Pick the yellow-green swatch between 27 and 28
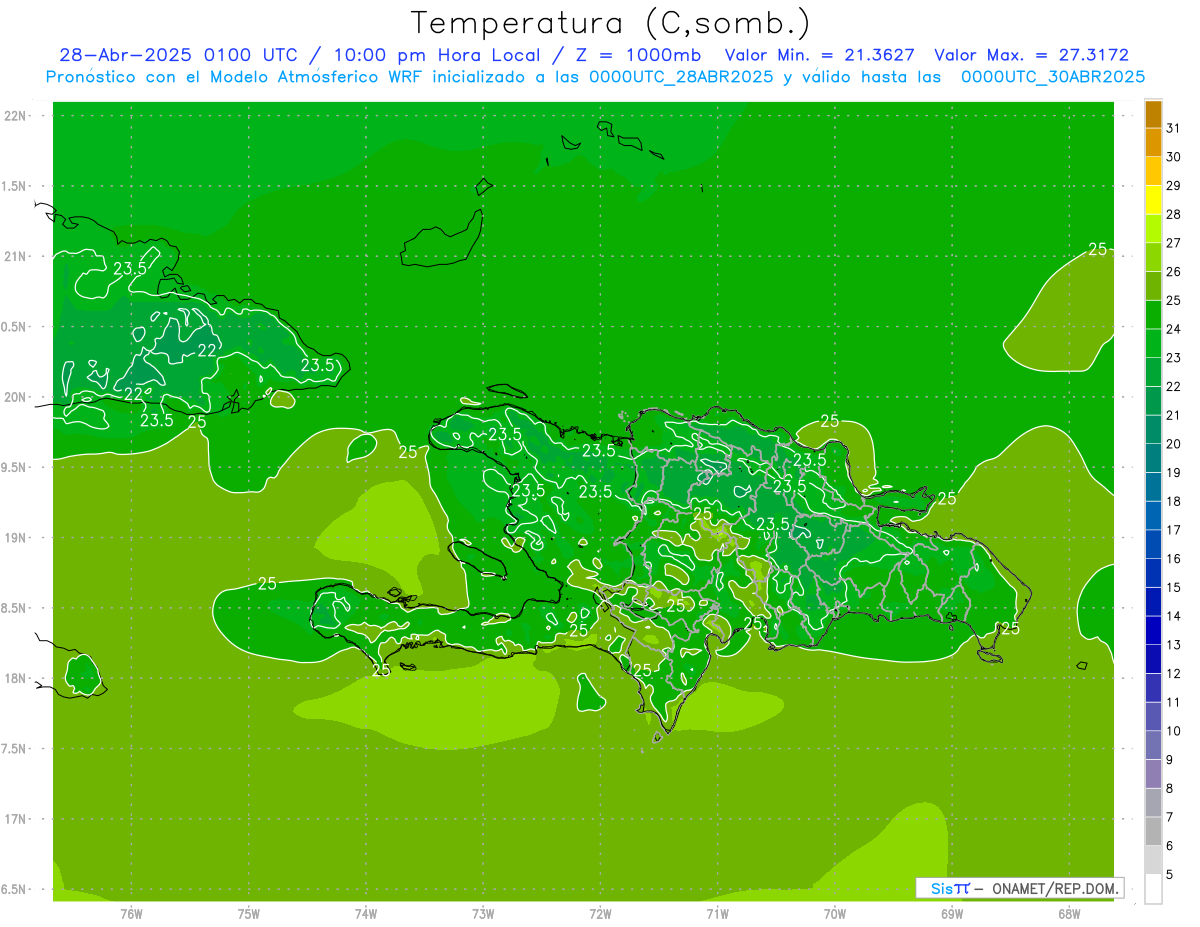 pos(1153,229)
